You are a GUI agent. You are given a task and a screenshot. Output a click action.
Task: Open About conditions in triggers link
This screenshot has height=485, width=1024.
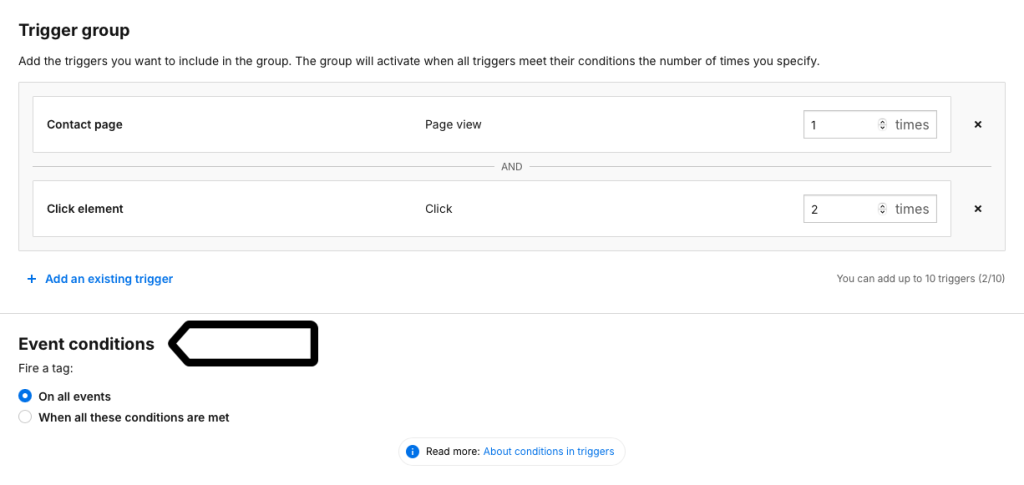pos(549,452)
